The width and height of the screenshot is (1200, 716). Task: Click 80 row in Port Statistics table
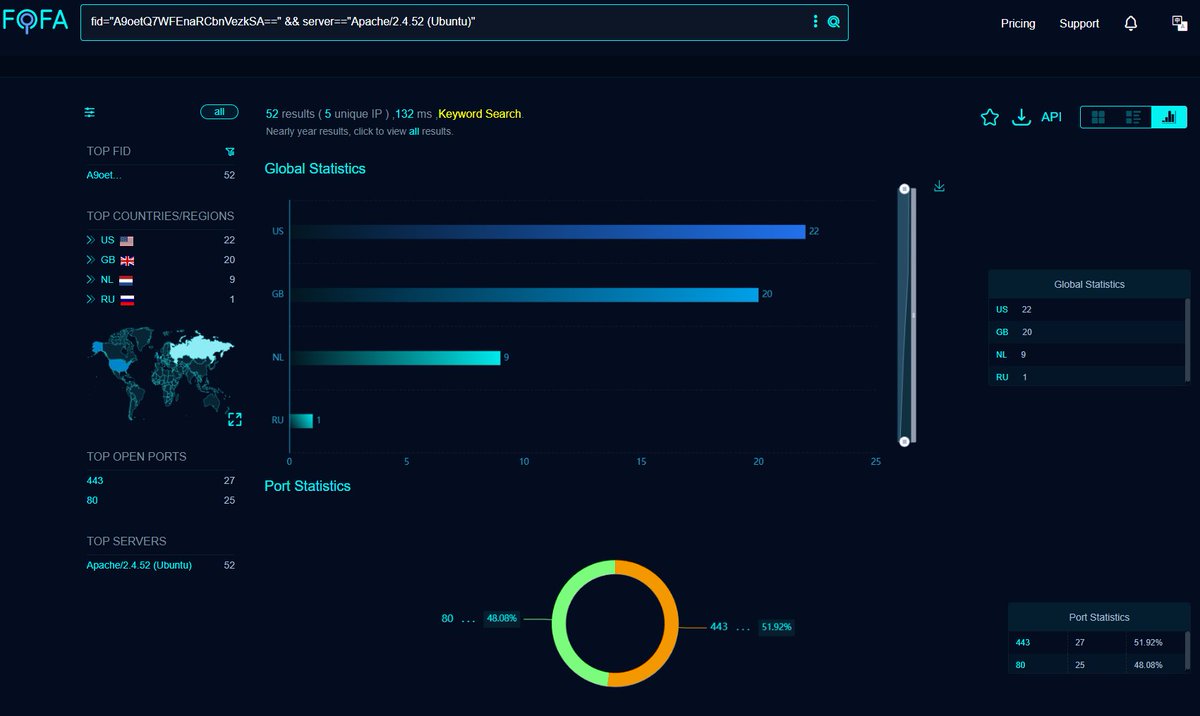click(1096, 665)
